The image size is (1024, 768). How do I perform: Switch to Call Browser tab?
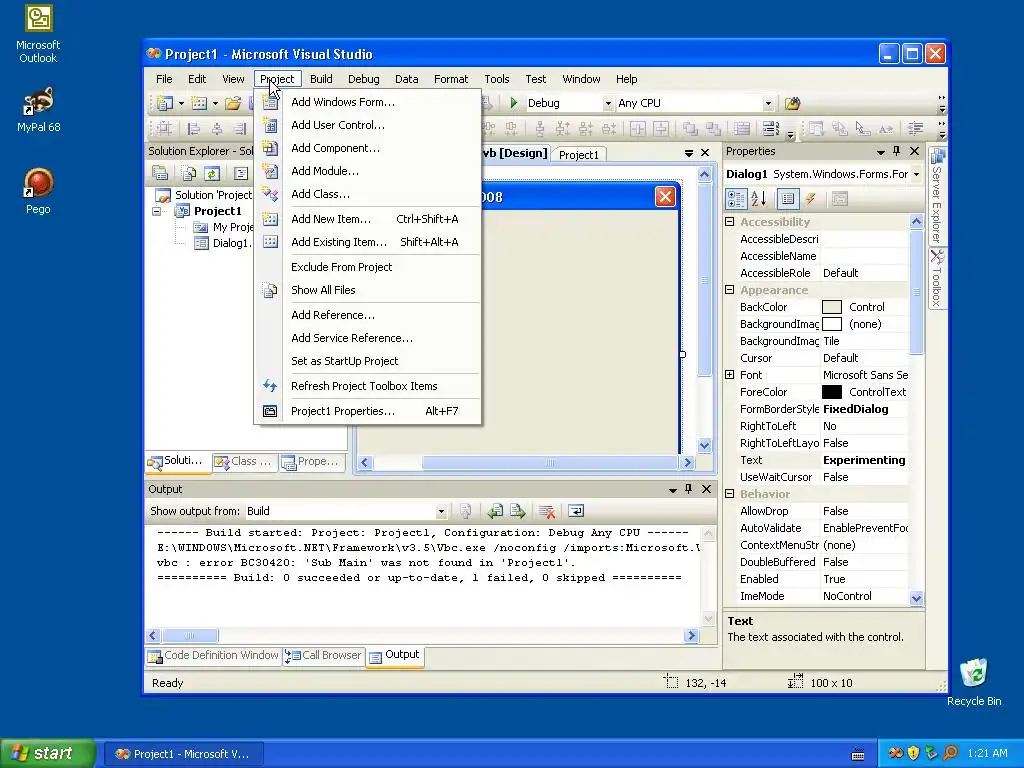(x=324, y=655)
